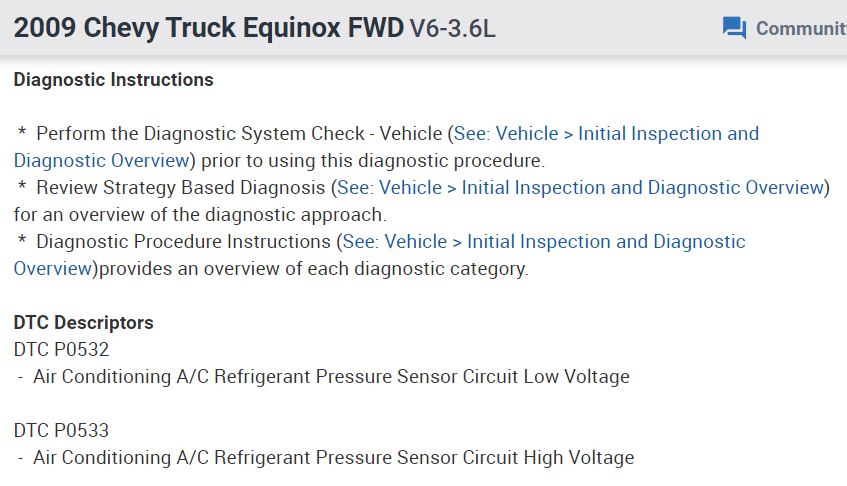The height and width of the screenshot is (486, 847).
Task: Click the 'Perform the Diagnostic System Check' text
Action: coord(240,134)
